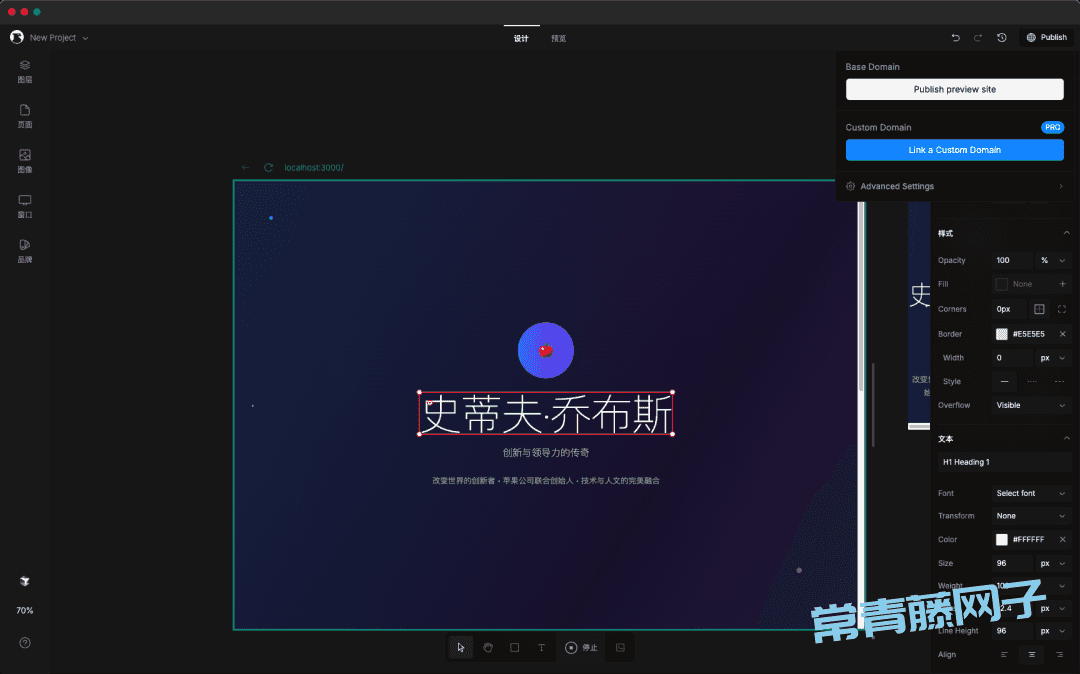Expand Advanced Settings row
This screenshot has height=674, width=1080.
[955, 186]
